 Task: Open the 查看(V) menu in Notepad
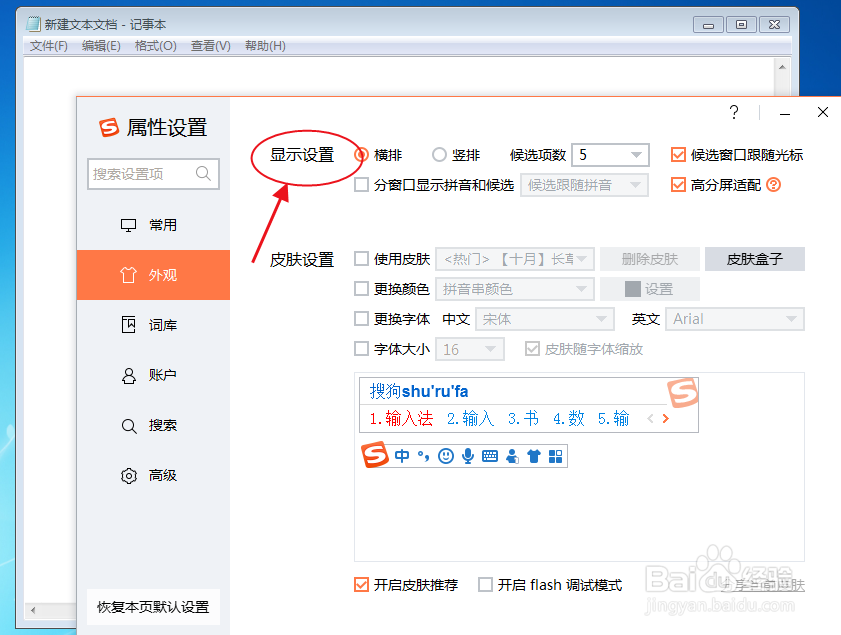(211, 46)
